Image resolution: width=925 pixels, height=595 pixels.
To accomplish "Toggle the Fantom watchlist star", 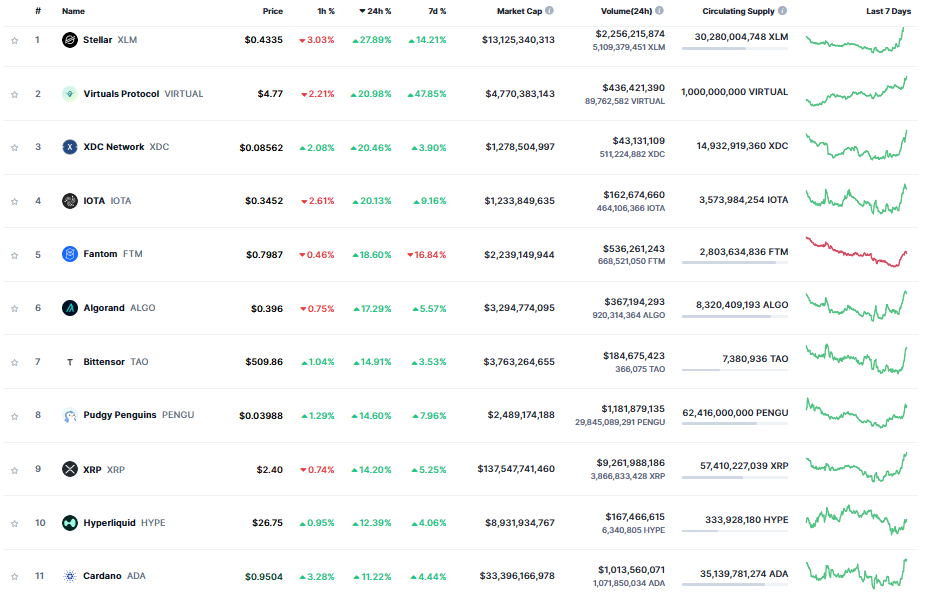I will coord(15,255).
